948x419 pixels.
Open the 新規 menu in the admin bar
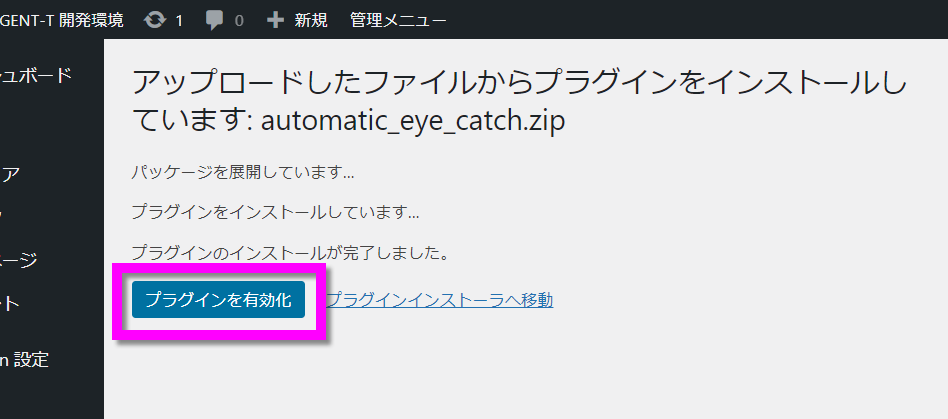pos(310,20)
